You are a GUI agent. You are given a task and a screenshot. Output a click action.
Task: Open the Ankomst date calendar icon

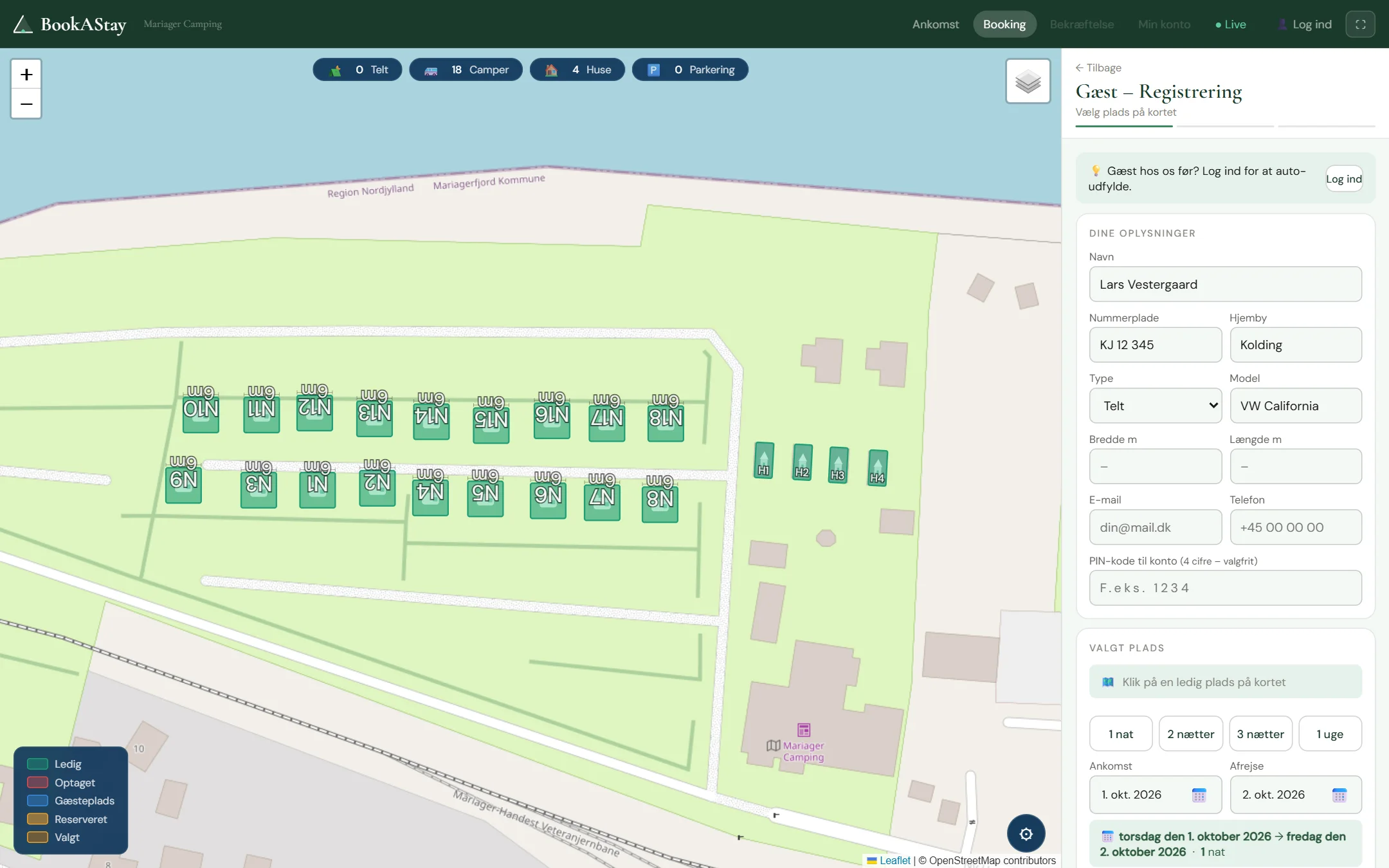click(x=1199, y=795)
